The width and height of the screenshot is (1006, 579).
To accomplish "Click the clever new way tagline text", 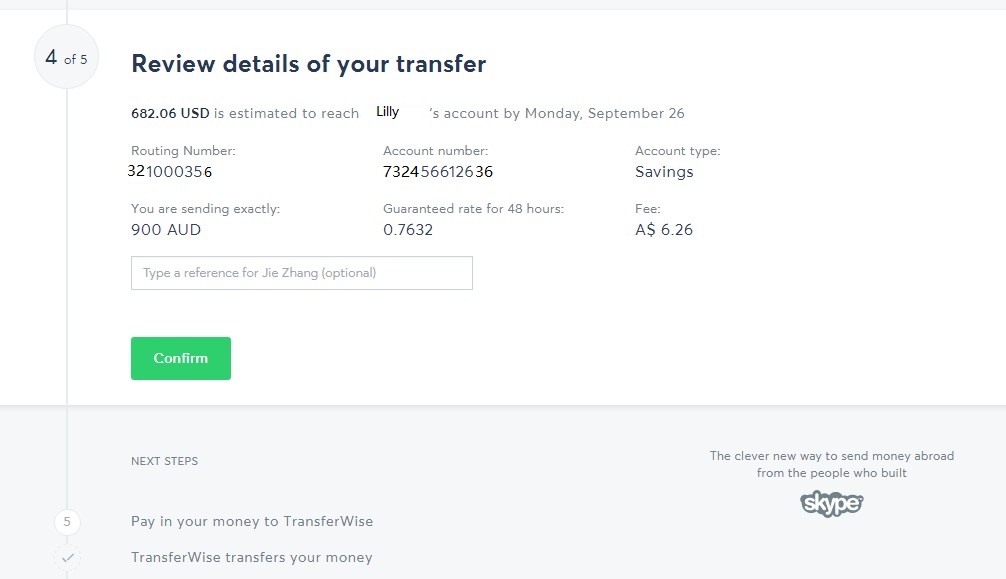I will (831, 464).
